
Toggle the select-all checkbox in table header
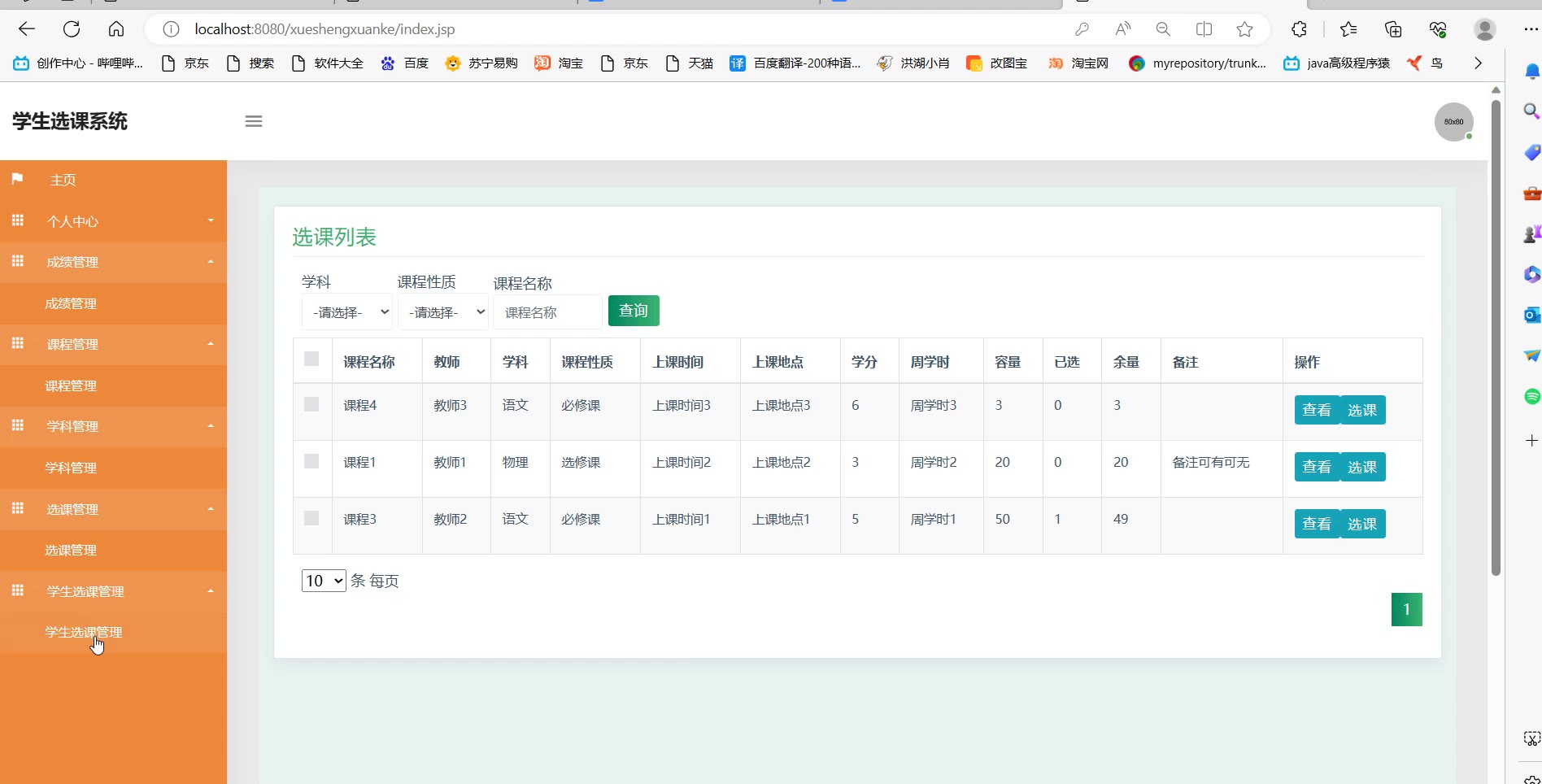pyautogui.click(x=311, y=359)
